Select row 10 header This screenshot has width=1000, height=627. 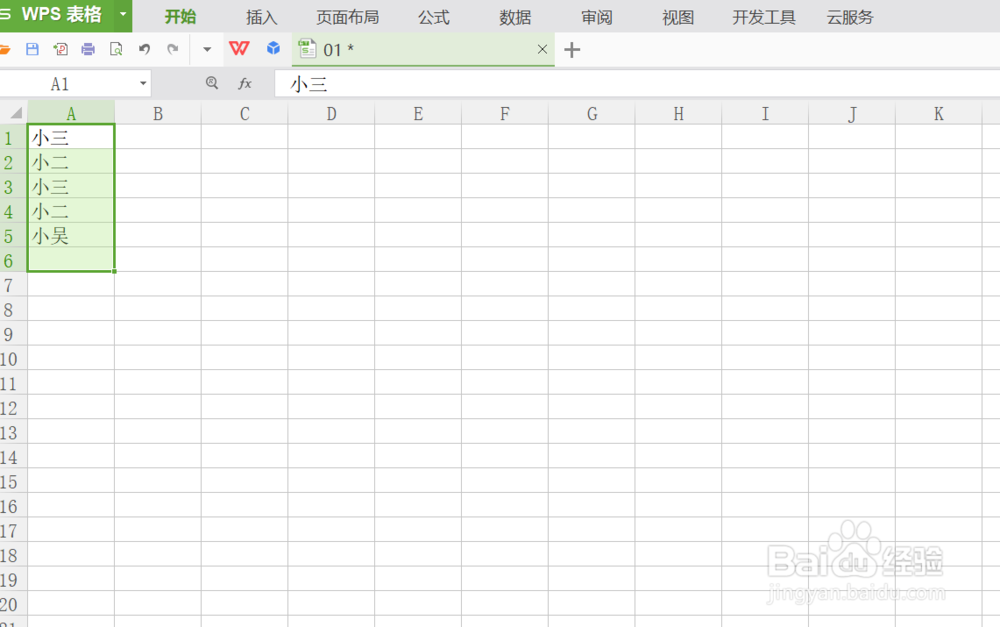13,358
